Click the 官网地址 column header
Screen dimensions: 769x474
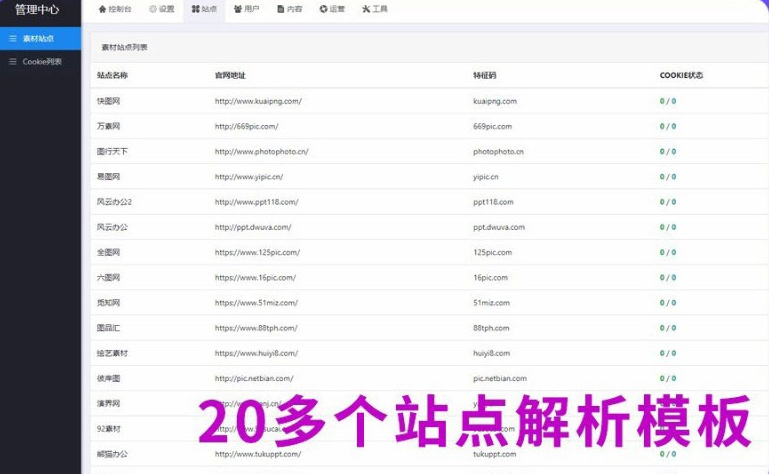point(230,75)
